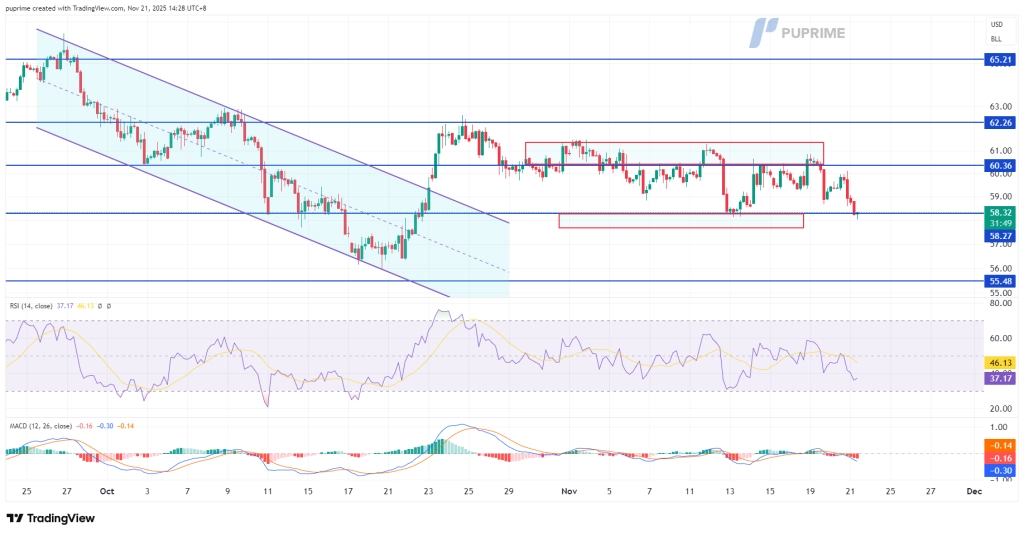The image size is (1024, 535).
Task: Click the 55.48 support price label
Action: [x=1000, y=282]
